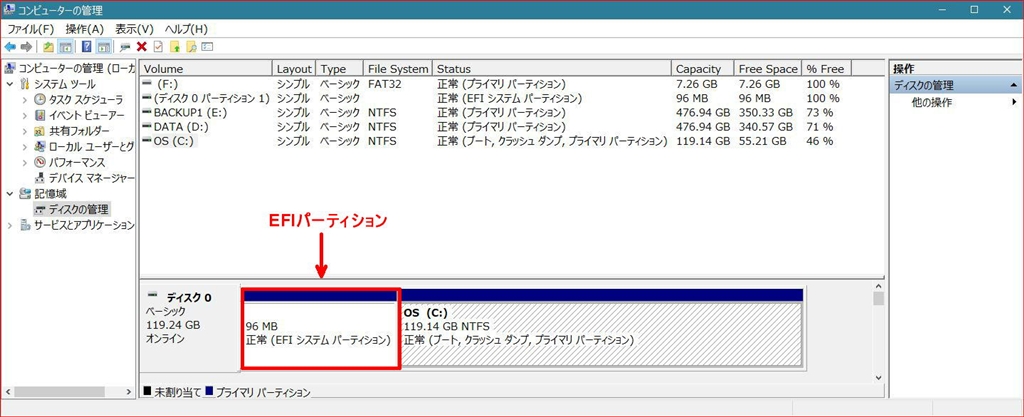This screenshot has width=1024, height=417.
Task: Click the folder with magnifier icon
Action: [x=191, y=47]
